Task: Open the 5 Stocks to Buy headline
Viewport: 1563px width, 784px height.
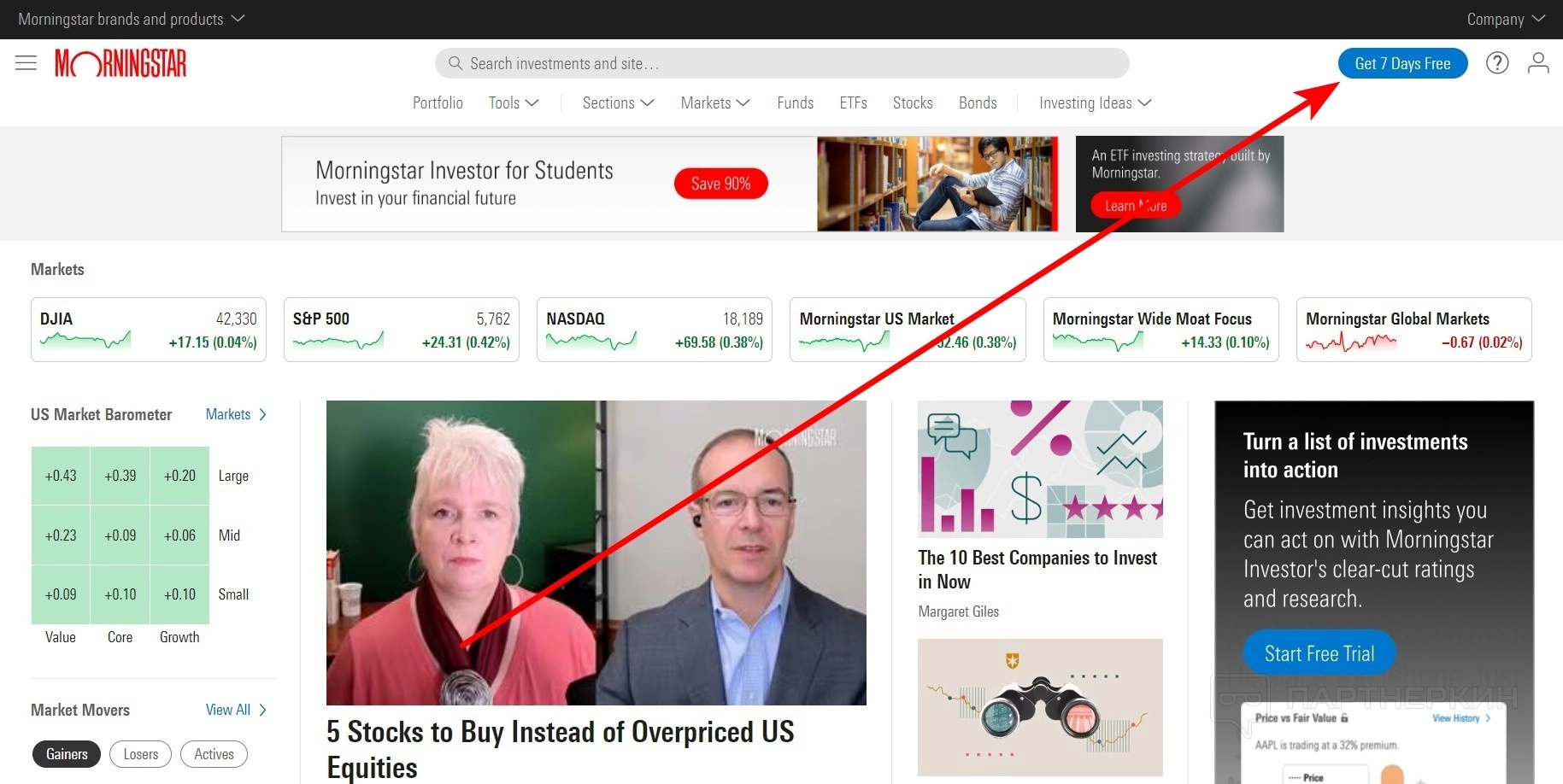Action: 561,749
